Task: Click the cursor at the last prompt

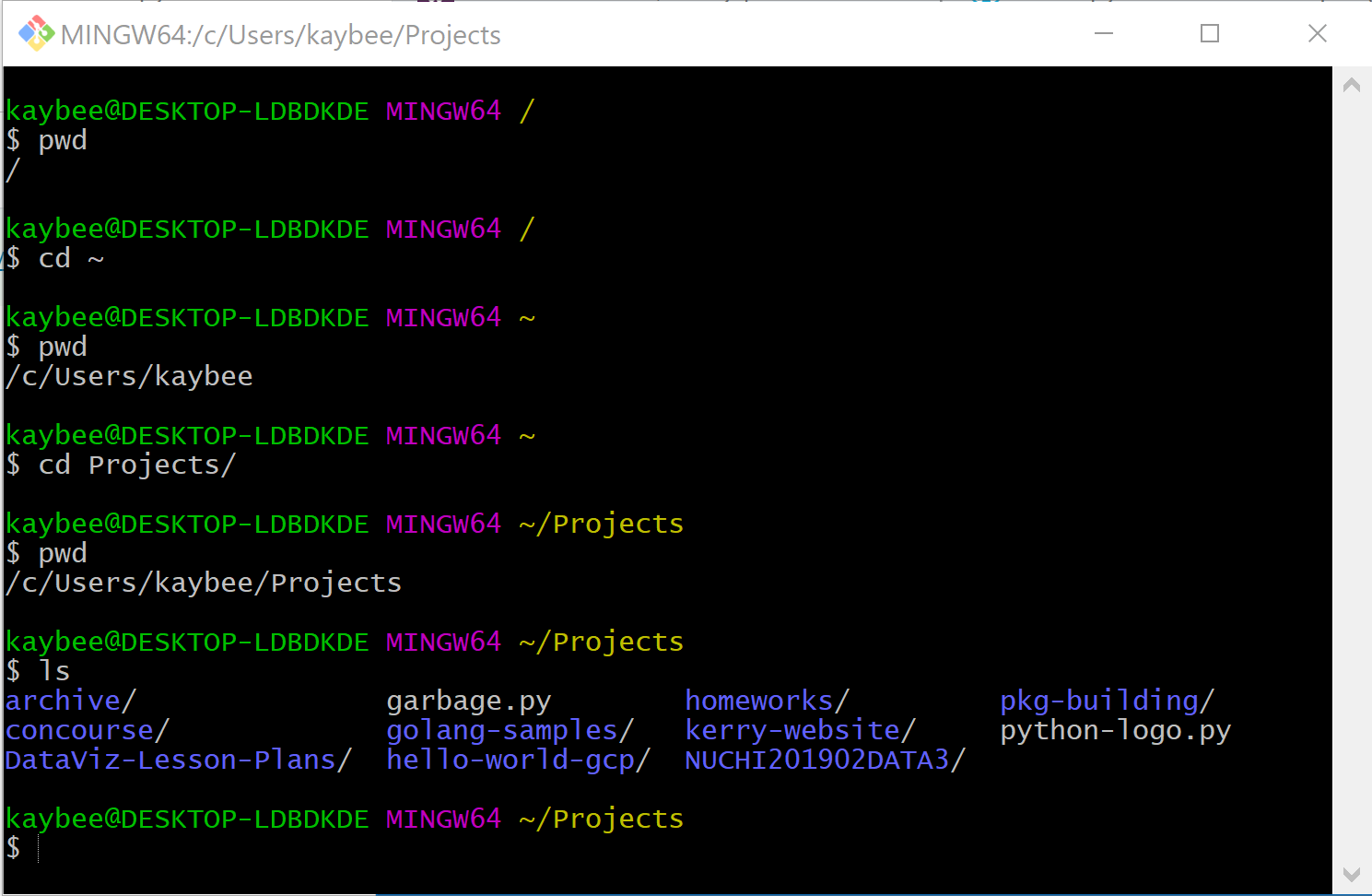Action: coord(38,848)
